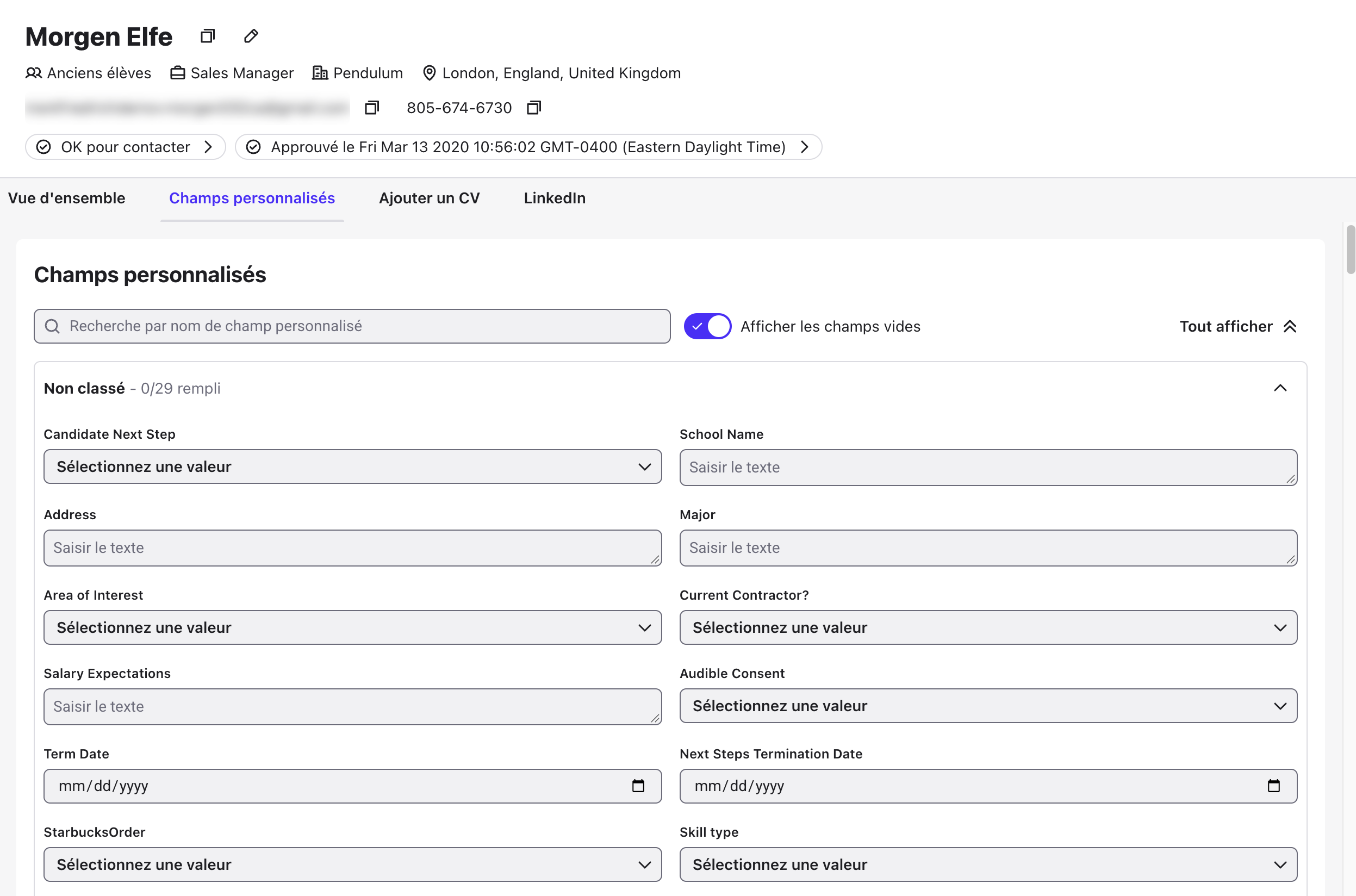Copy the blurred email address
The height and width of the screenshot is (896, 1356).
(372, 108)
